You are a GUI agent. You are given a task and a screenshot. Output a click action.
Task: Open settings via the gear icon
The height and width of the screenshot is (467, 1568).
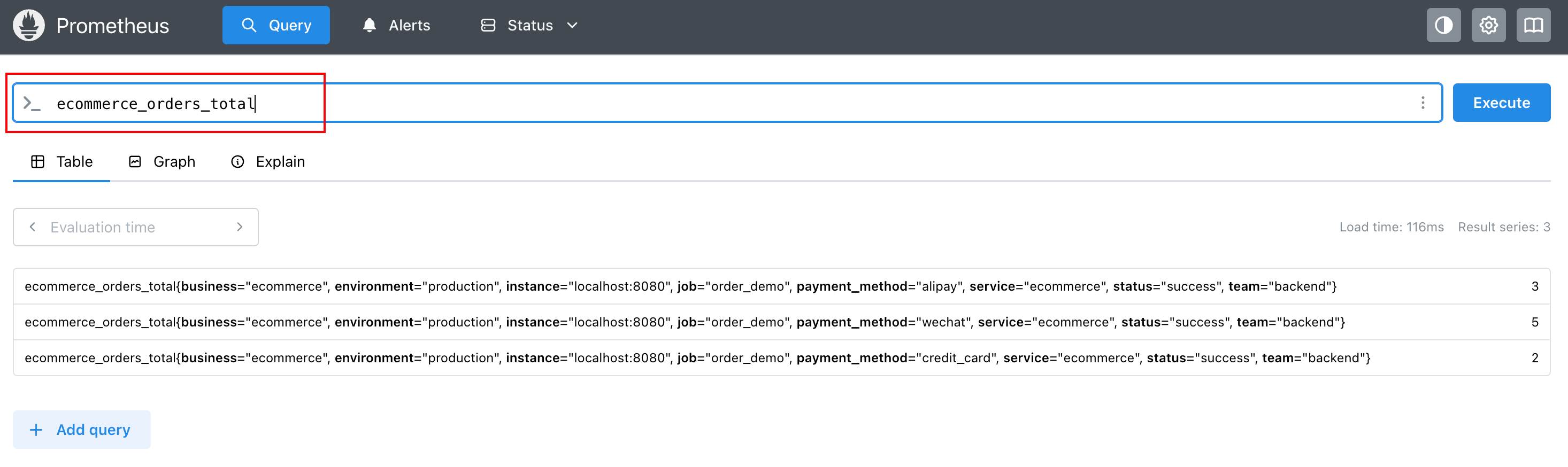[x=1488, y=26]
